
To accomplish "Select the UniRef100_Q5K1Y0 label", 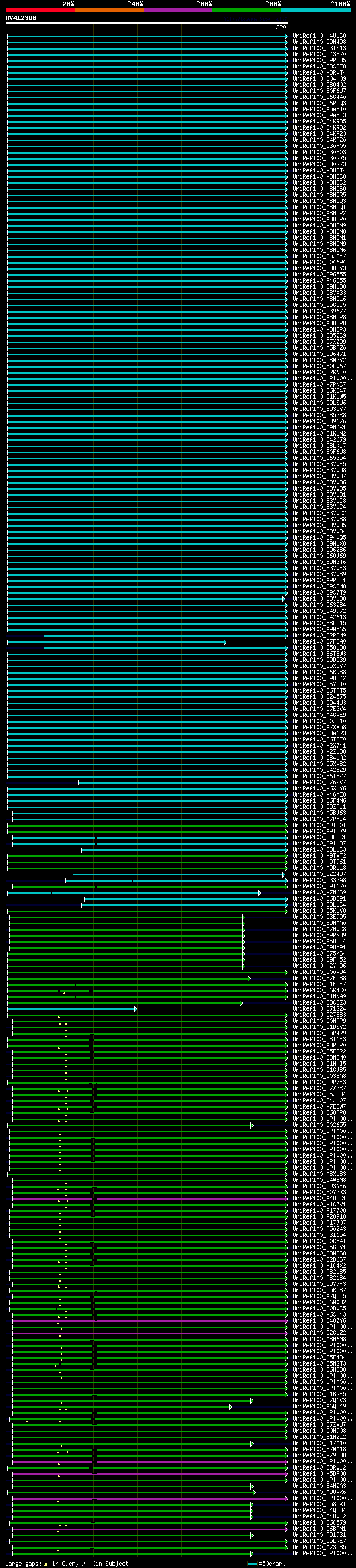I will pyautogui.click(x=319, y=911).
